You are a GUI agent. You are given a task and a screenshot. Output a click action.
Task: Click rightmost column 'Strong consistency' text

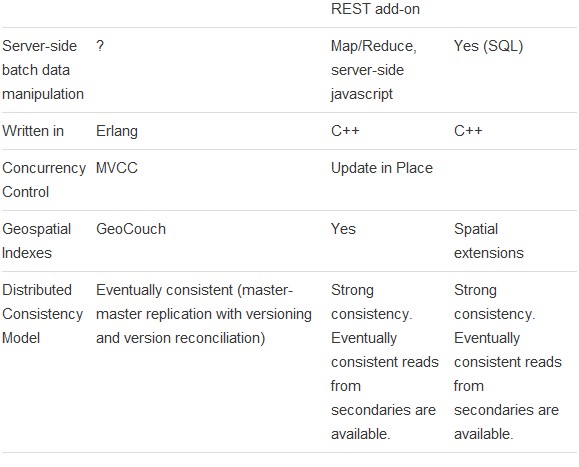tap(494, 302)
